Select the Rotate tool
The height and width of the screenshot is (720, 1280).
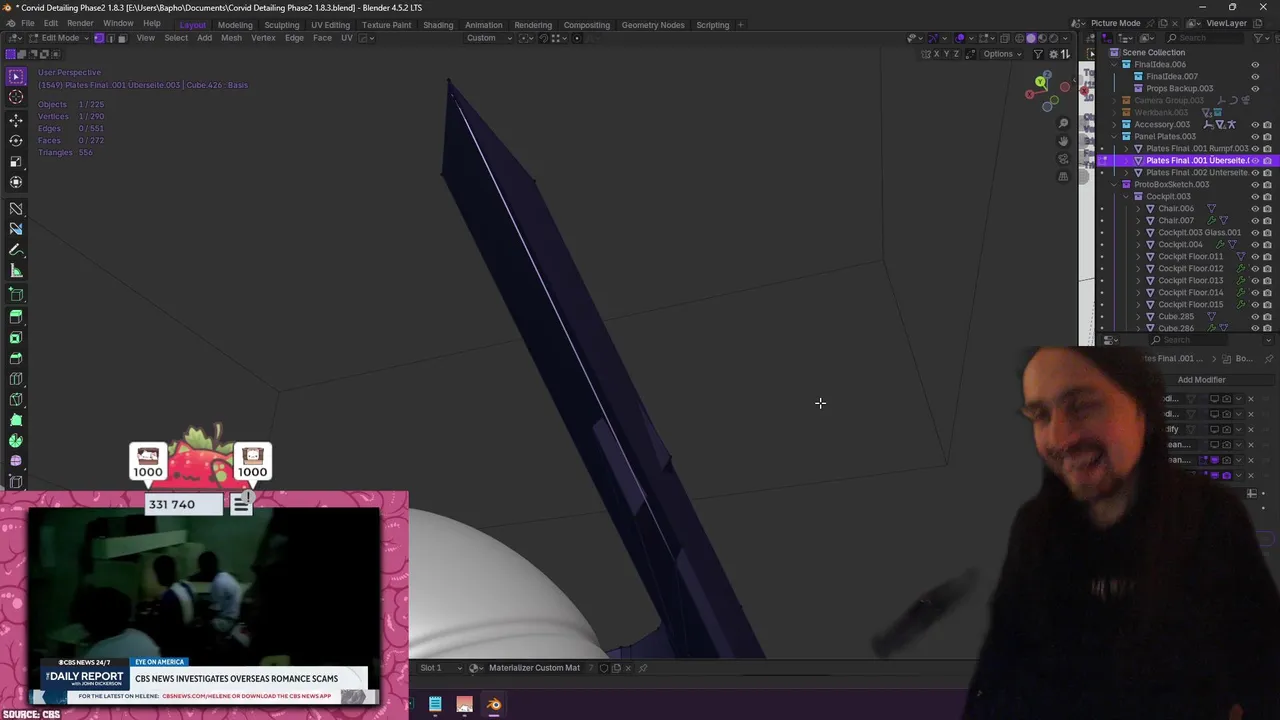[x=16, y=141]
